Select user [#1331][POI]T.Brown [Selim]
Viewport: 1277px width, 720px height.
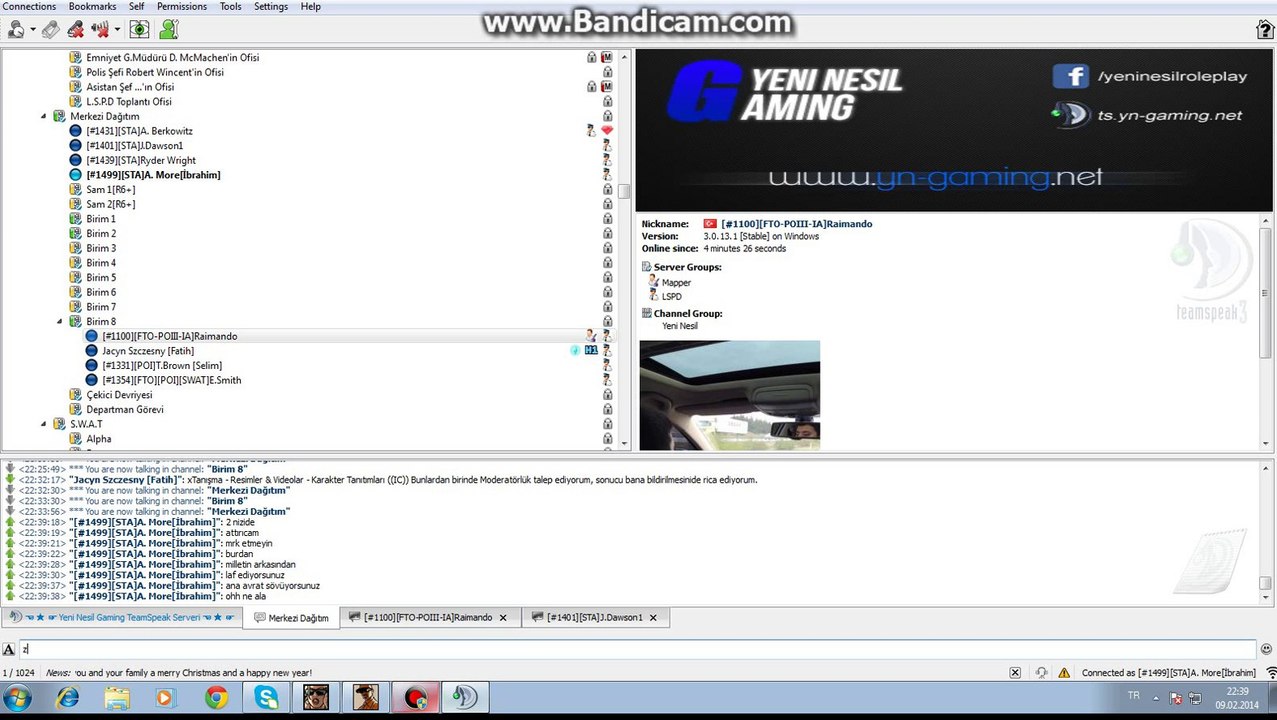[x=162, y=366]
